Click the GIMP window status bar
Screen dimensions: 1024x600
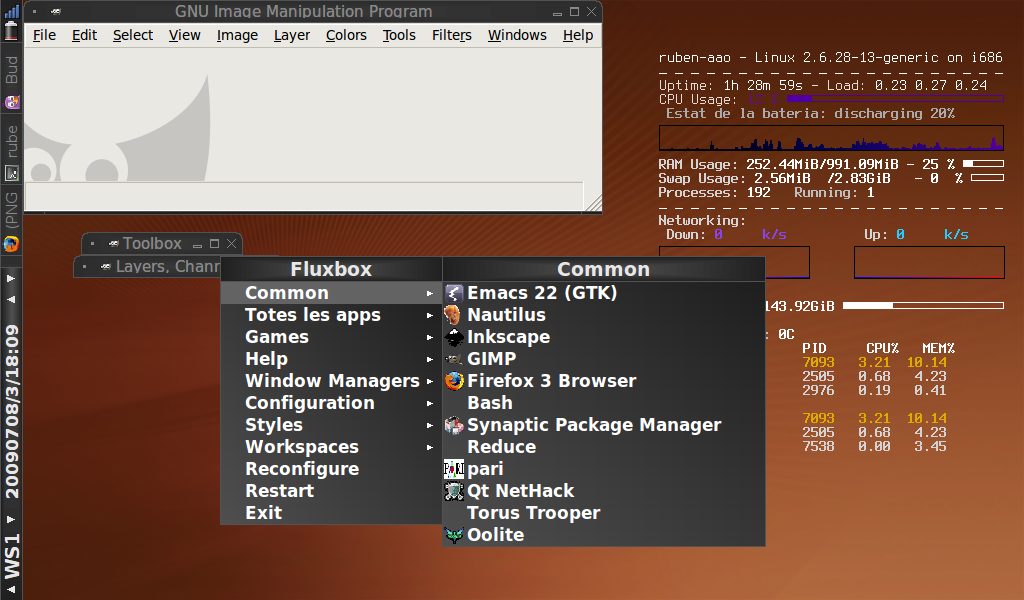click(304, 197)
